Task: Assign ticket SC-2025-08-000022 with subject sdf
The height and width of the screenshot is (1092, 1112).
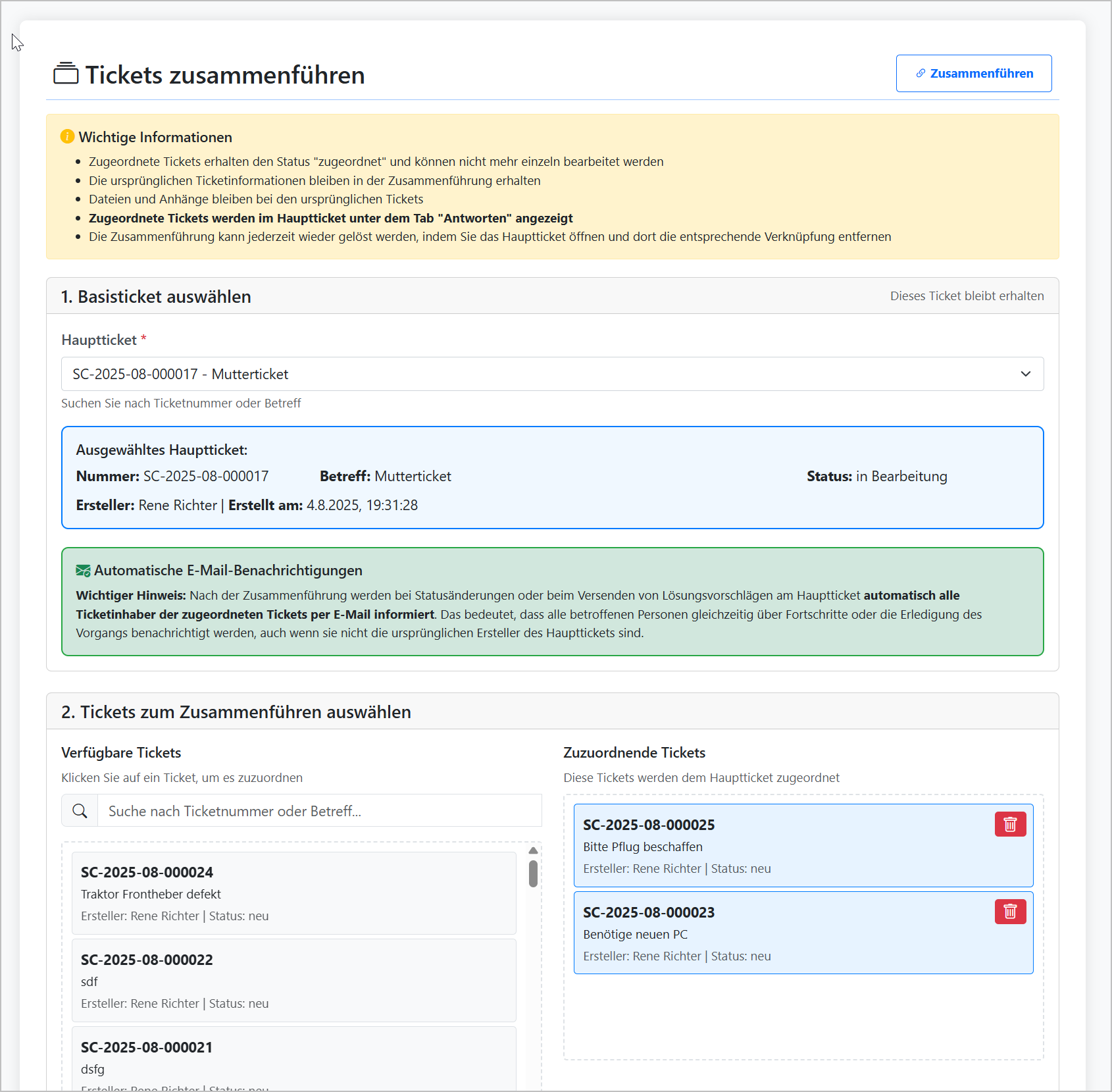Action: (x=293, y=981)
